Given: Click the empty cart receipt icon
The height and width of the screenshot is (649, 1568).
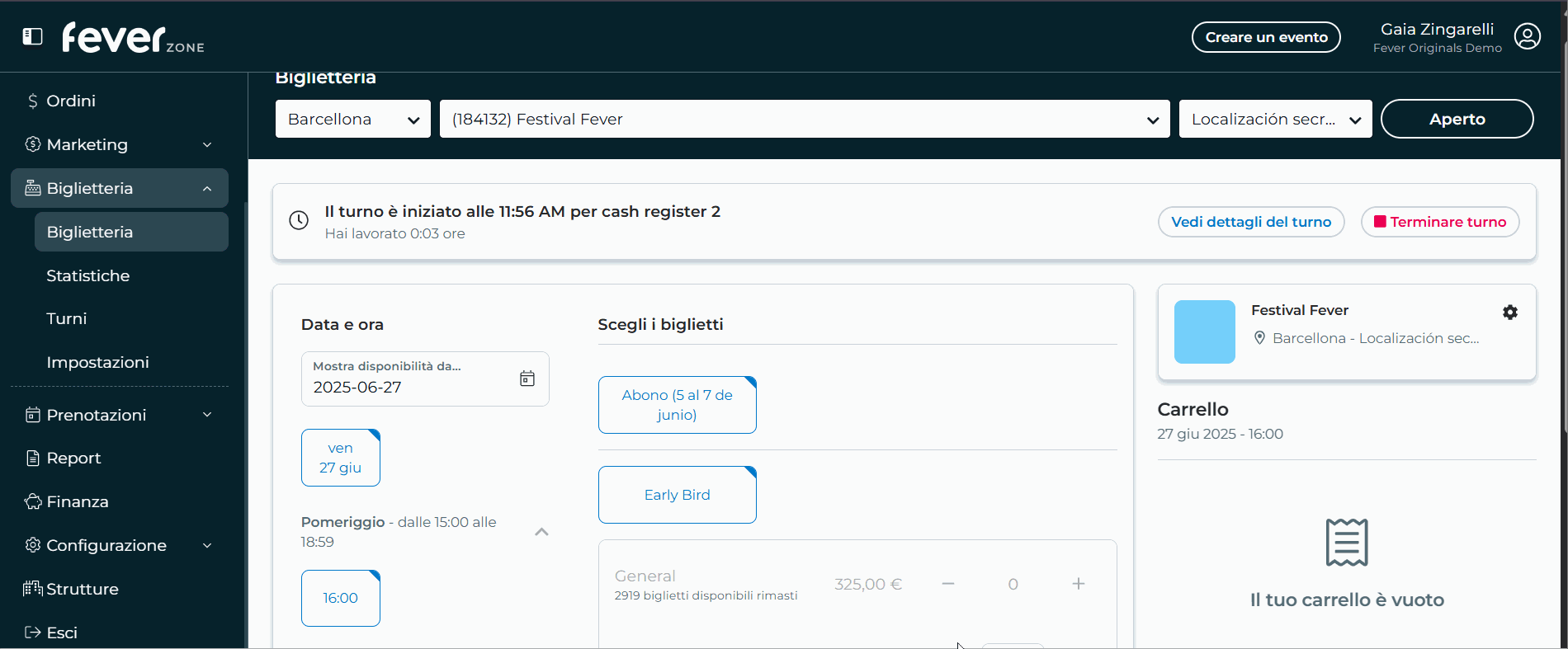Looking at the screenshot, I should tap(1347, 542).
